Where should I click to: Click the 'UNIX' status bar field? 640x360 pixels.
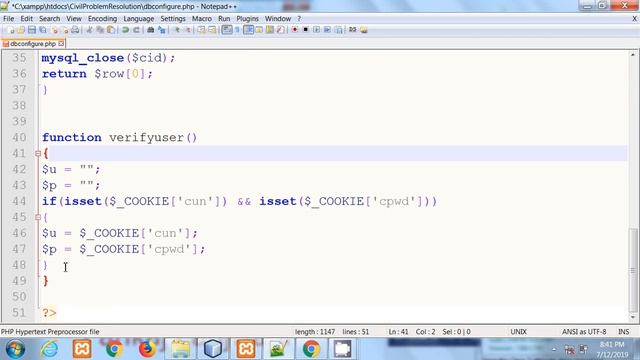pyautogui.click(x=518, y=332)
